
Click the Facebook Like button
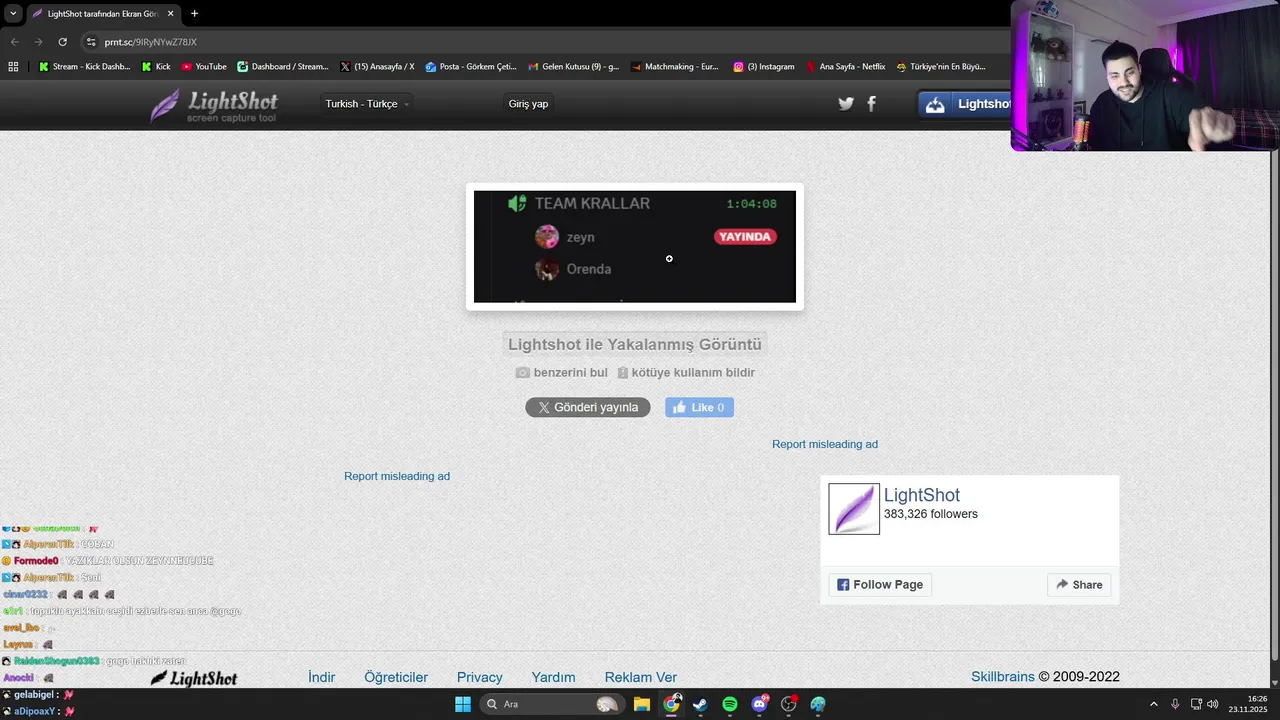pyautogui.click(x=699, y=407)
